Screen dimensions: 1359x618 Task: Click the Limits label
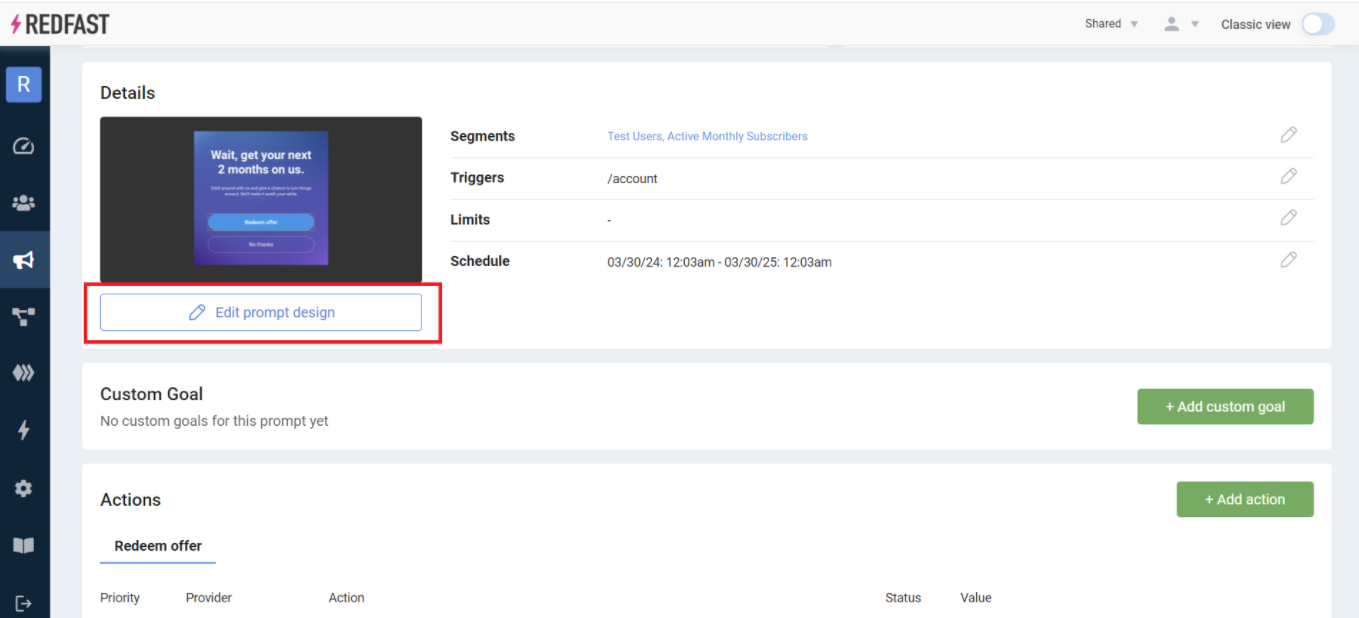click(470, 219)
